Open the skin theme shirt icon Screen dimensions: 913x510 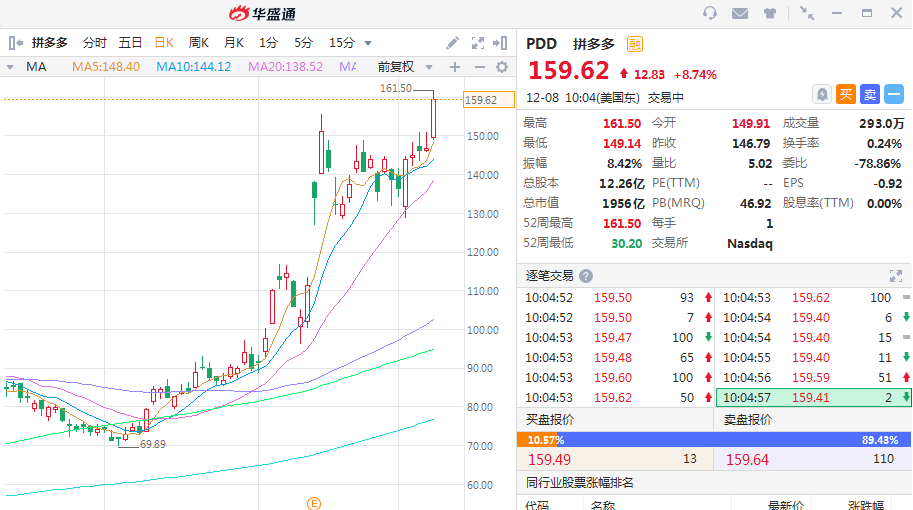[x=770, y=13]
